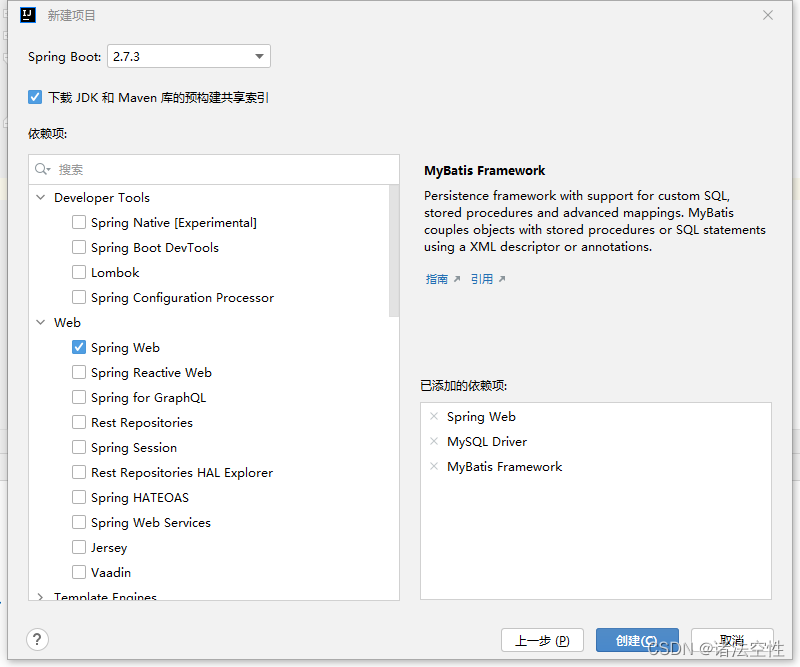Expand the Template Engines group
Image resolution: width=800 pixels, height=667 pixels.
point(41,596)
